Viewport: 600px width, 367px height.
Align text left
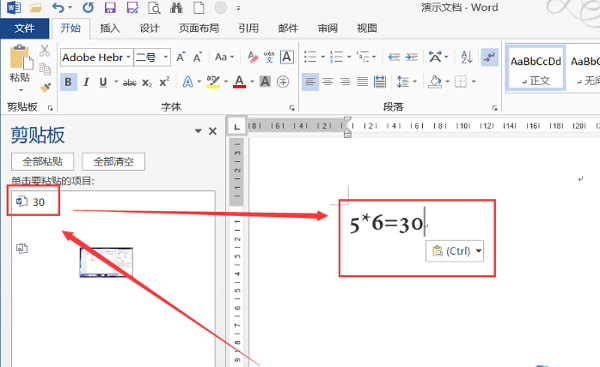310,82
